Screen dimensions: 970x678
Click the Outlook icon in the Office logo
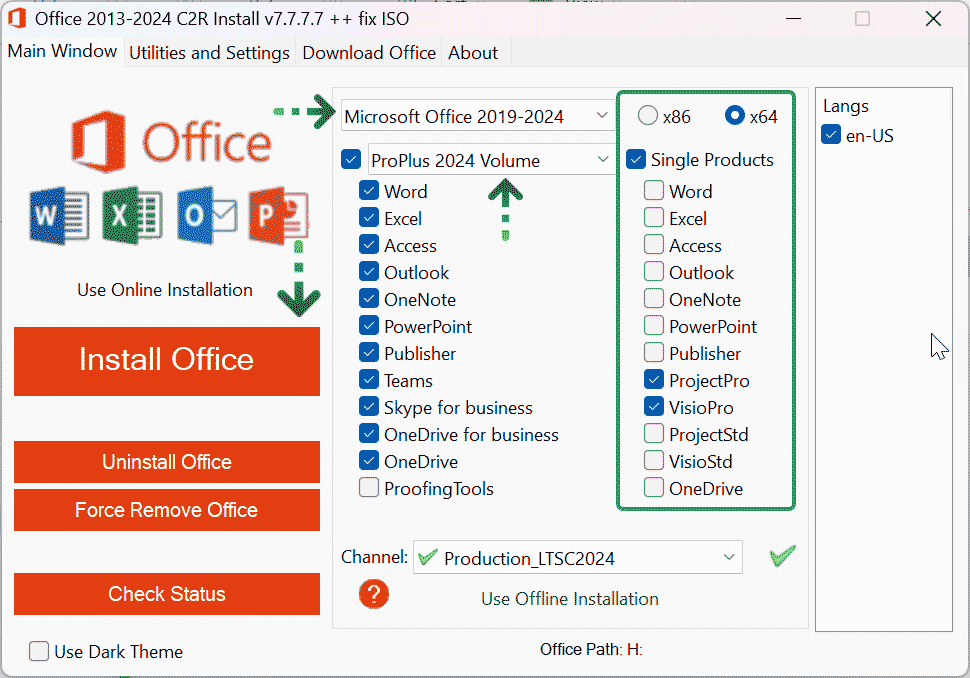[x=206, y=215]
